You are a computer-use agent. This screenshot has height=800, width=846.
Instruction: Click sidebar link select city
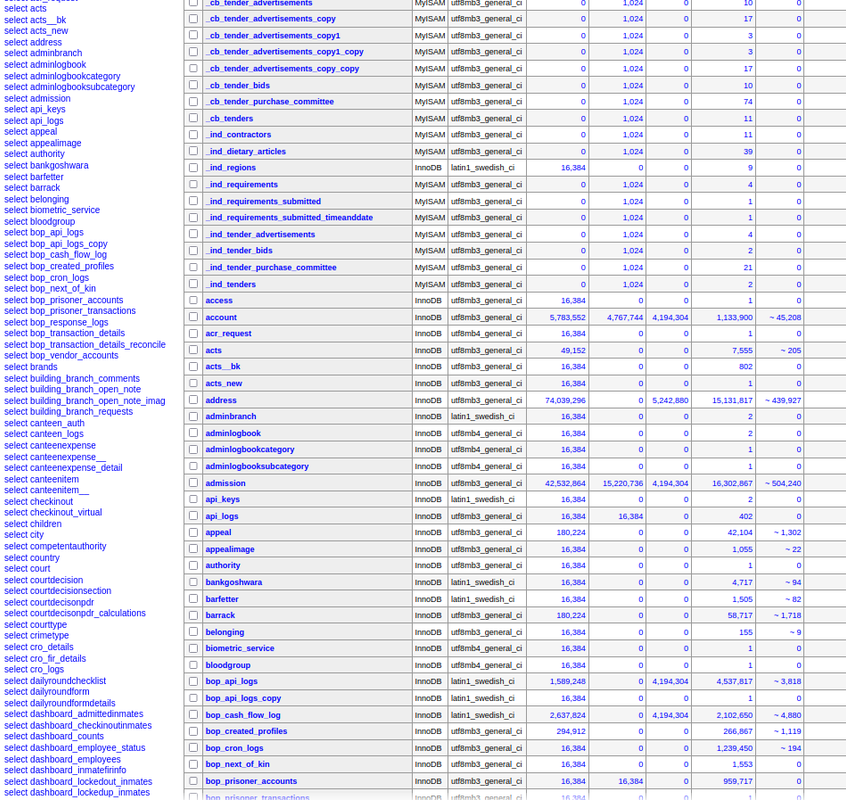24,535
